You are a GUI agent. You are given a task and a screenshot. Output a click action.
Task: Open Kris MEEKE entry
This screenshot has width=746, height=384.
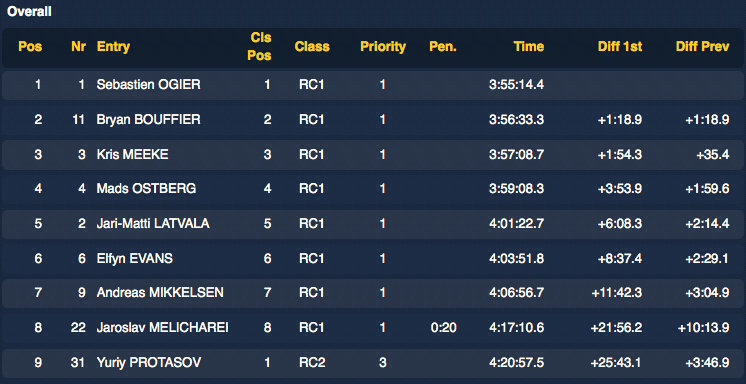point(132,154)
